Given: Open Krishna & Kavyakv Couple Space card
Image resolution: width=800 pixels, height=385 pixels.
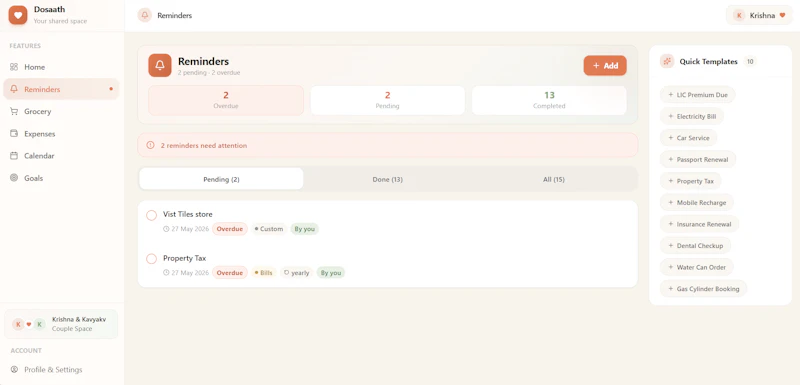Looking at the screenshot, I should click(61, 324).
